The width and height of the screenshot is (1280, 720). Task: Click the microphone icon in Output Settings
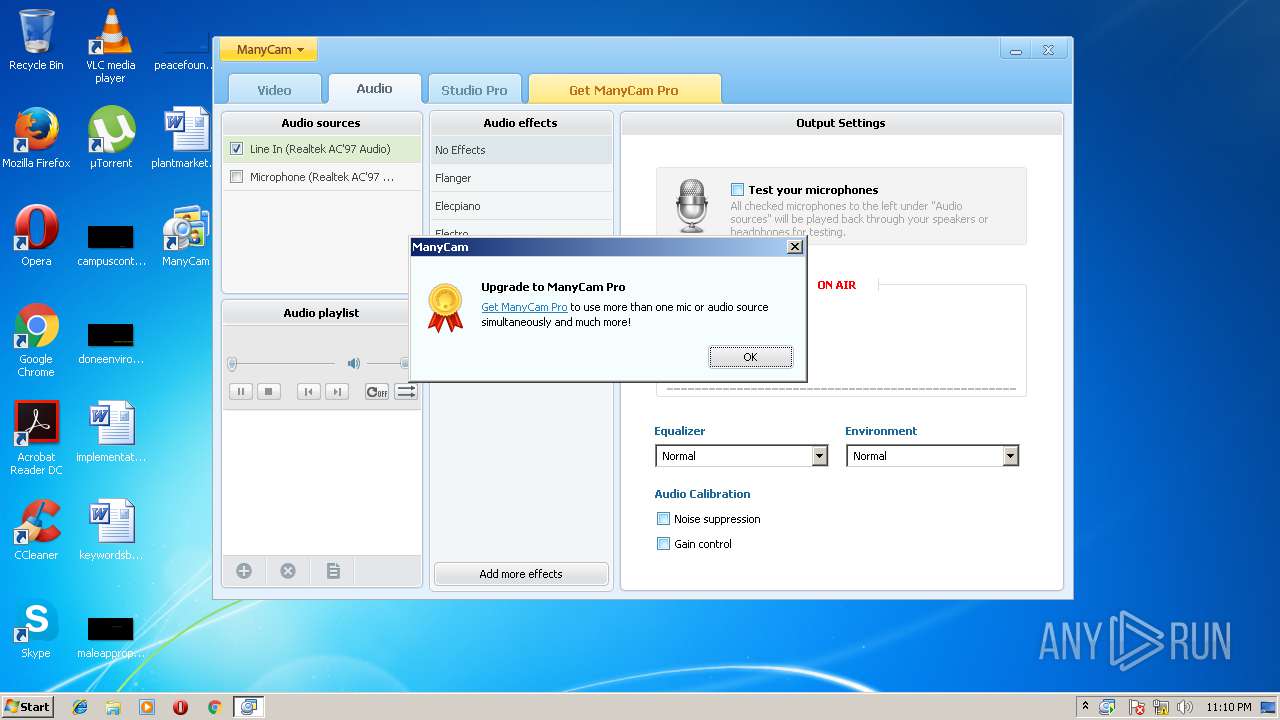tap(691, 205)
